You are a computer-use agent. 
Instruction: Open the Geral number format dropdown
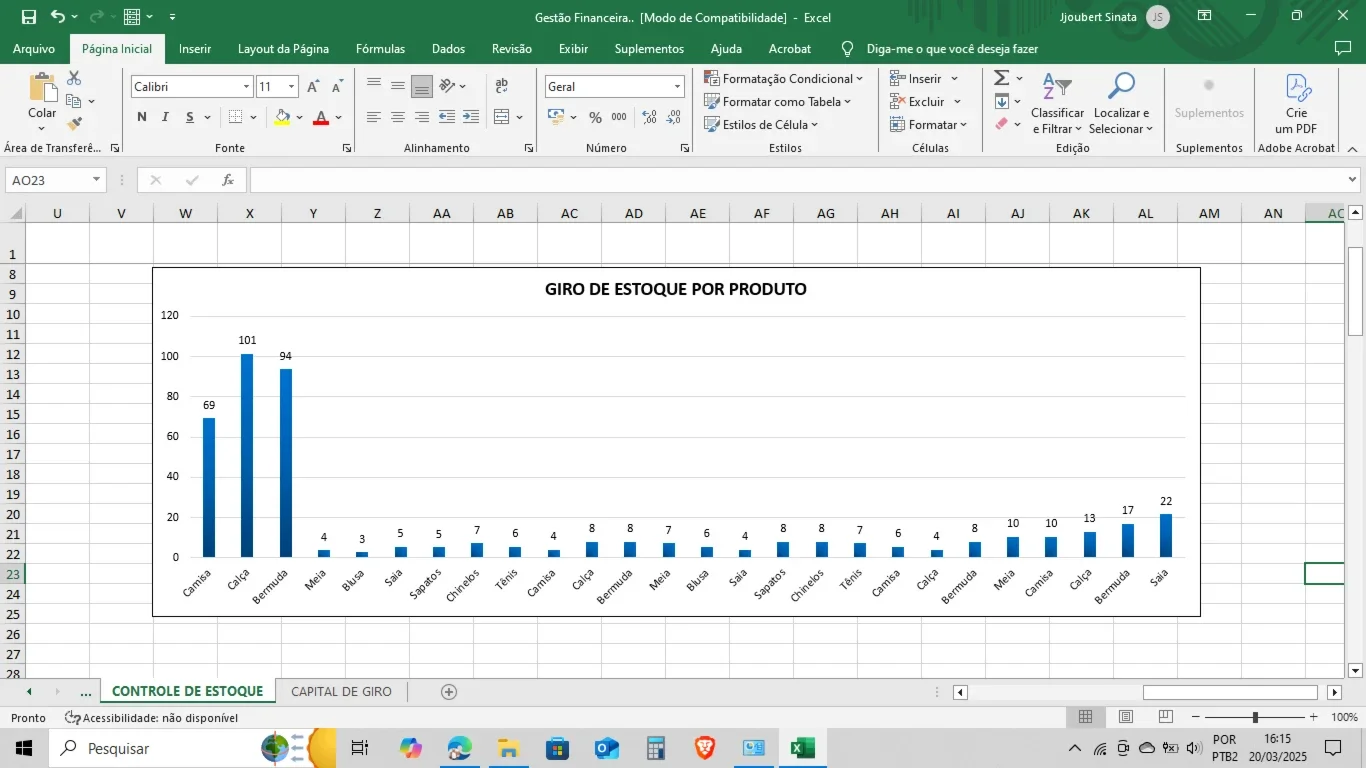[x=677, y=87]
